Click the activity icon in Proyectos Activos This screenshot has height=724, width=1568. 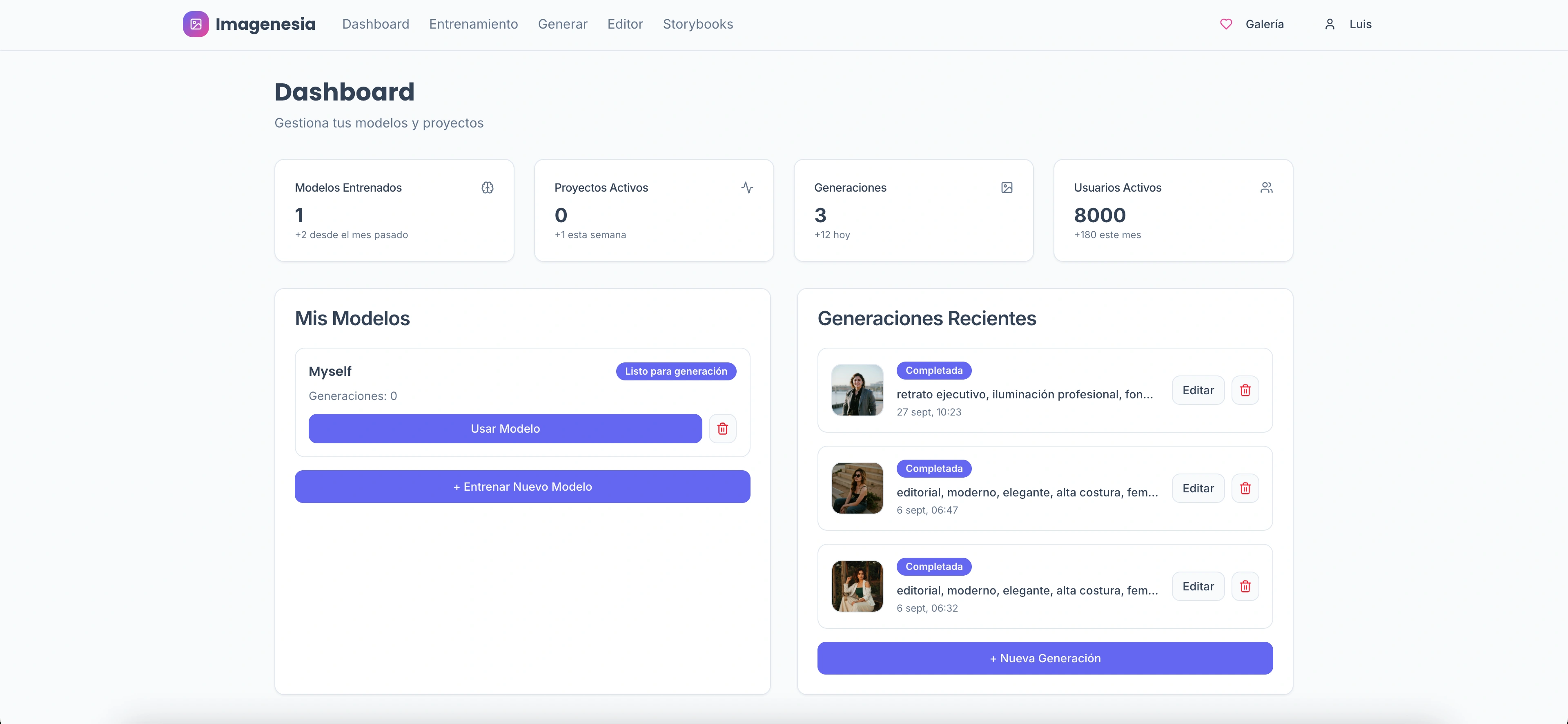747,188
